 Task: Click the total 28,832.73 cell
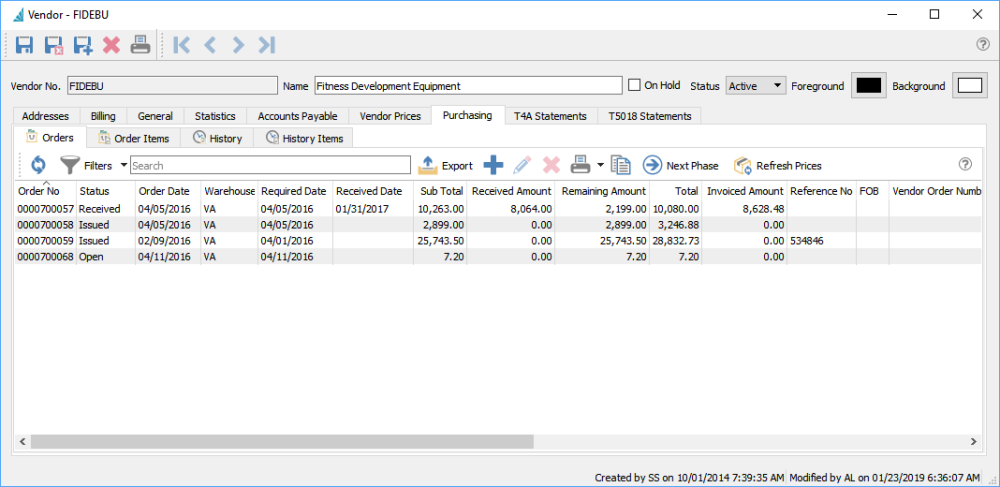(675, 240)
